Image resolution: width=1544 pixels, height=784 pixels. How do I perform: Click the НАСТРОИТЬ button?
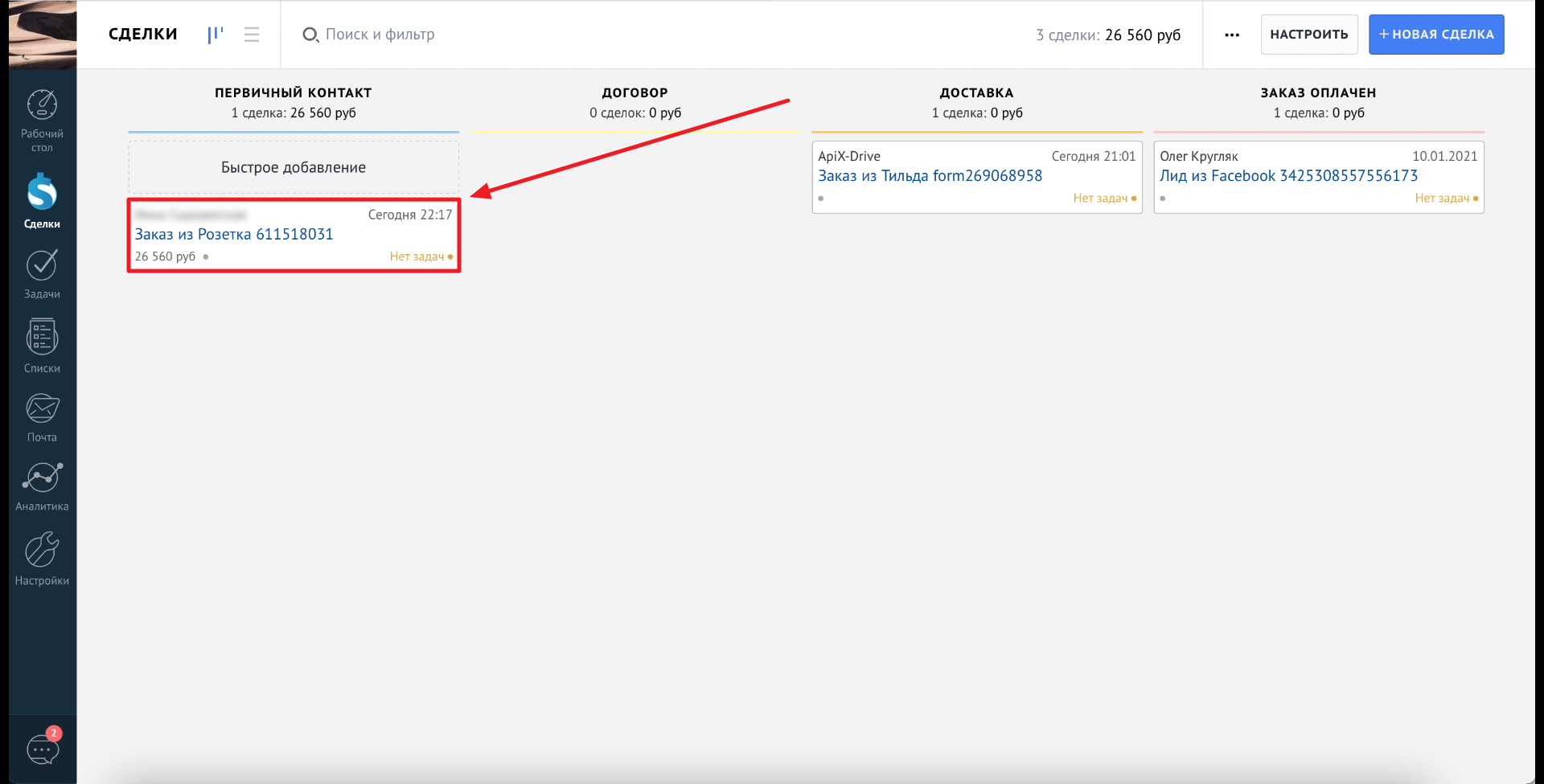pyautogui.click(x=1309, y=35)
